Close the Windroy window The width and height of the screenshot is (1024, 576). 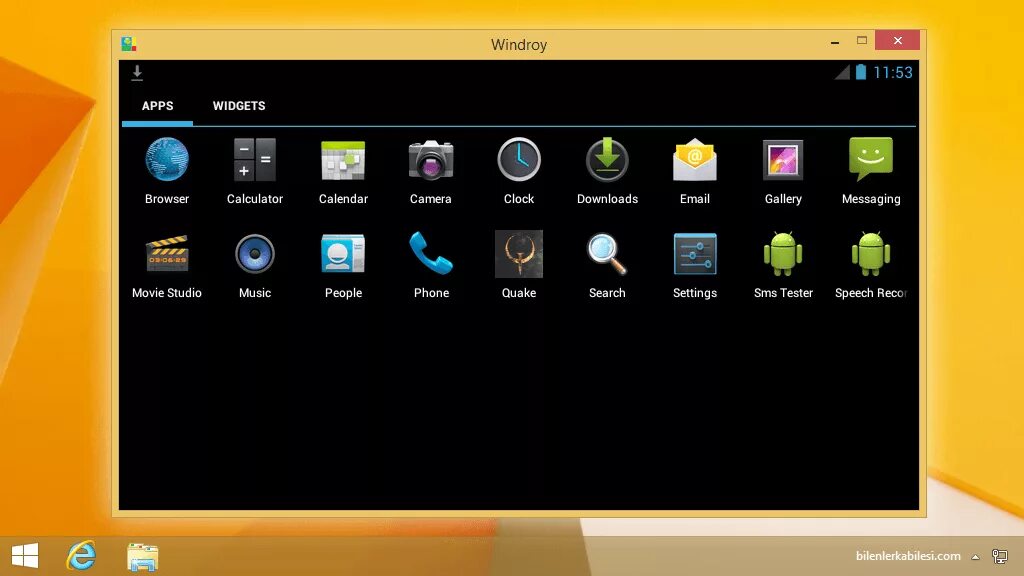point(897,40)
